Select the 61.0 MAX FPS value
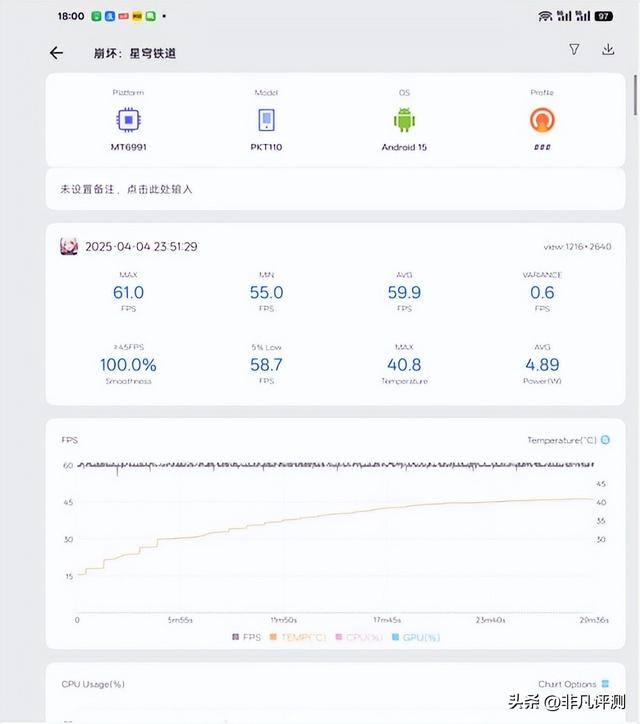 tap(128, 292)
